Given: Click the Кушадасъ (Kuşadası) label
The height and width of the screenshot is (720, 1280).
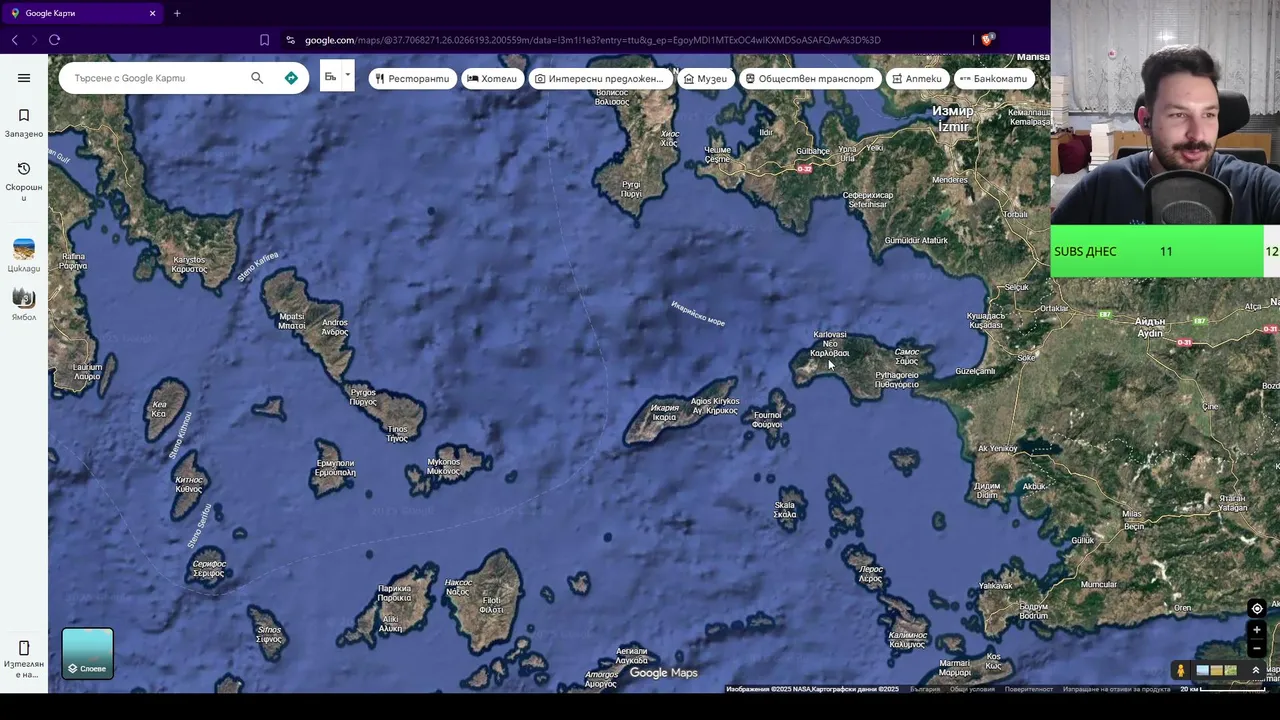Looking at the screenshot, I should point(985,320).
